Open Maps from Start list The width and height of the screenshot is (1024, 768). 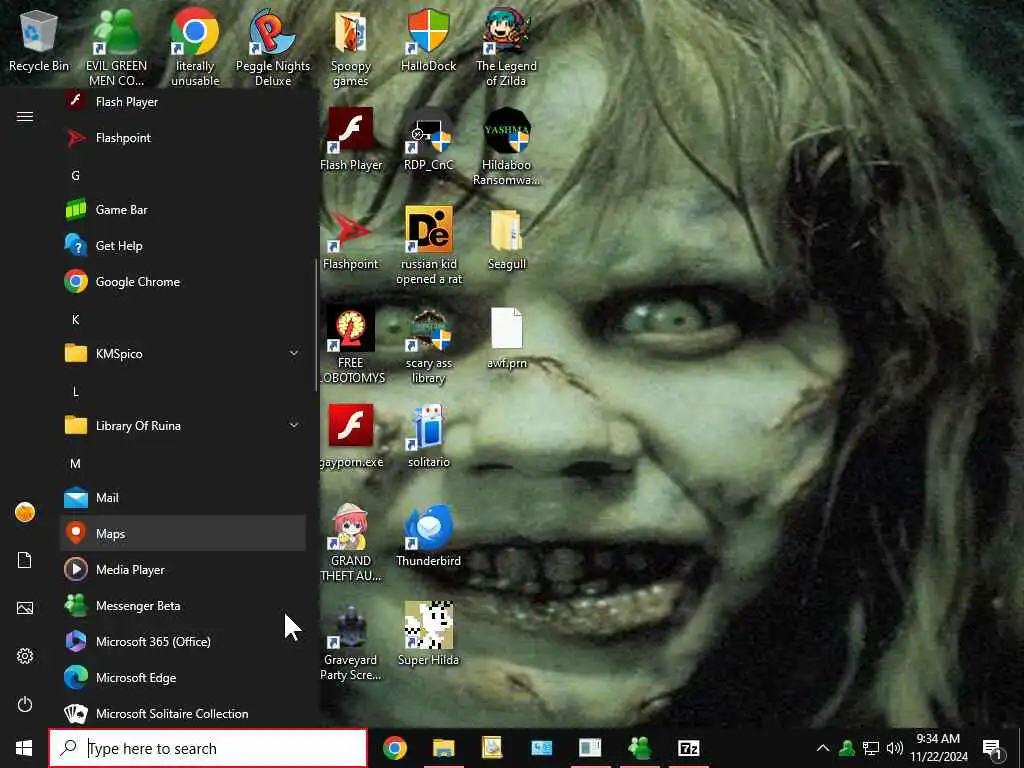pos(183,534)
